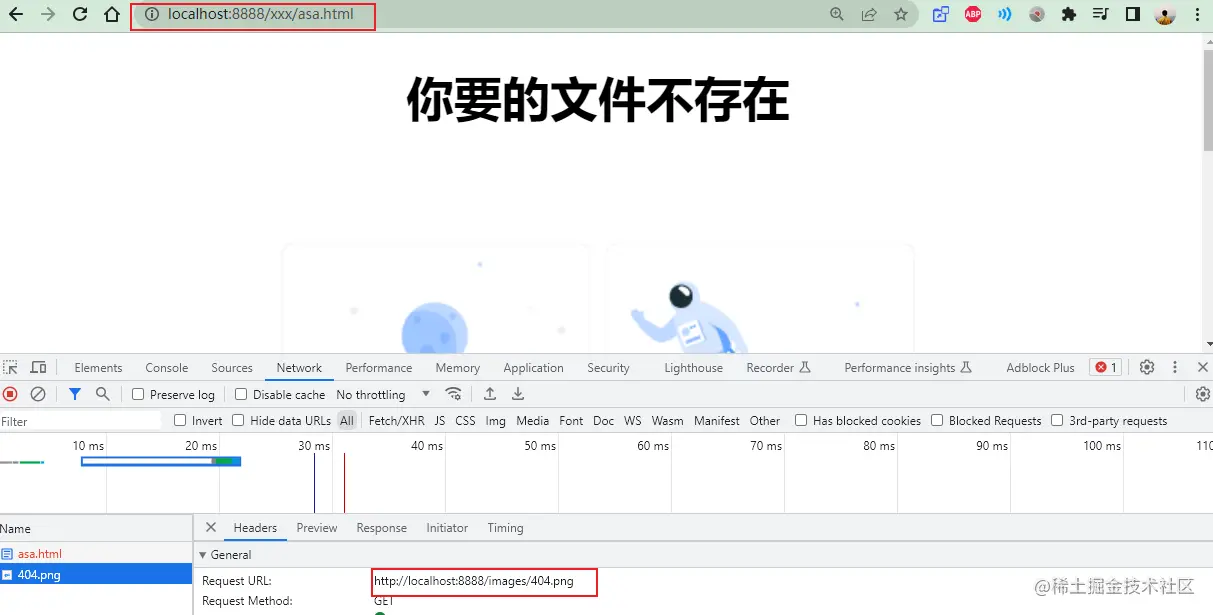The height and width of the screenshot is (615, 1213).
Task: Open the Lighthouse tab
Action: click(x=693, y=368)
